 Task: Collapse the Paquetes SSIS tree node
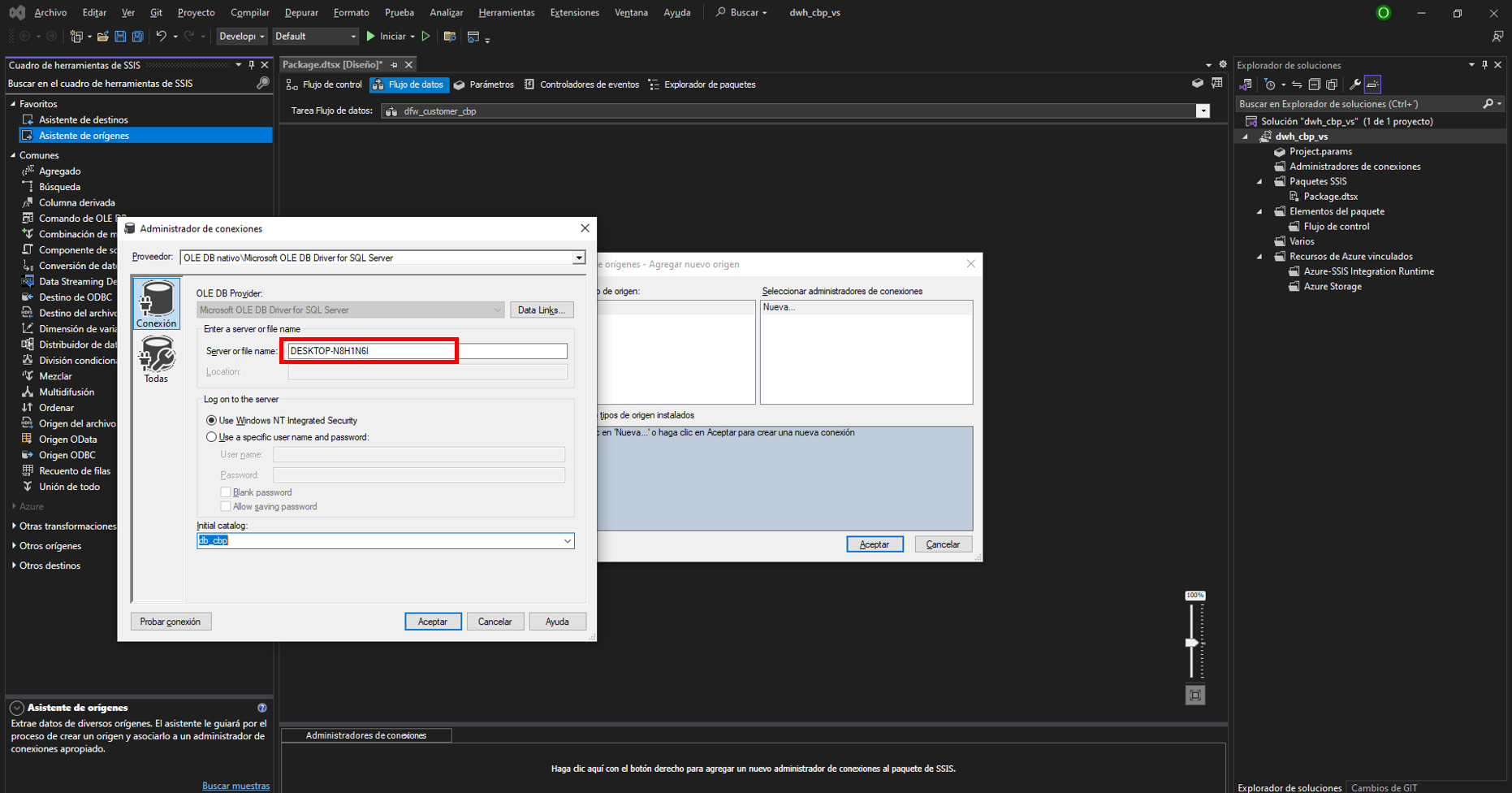point(1259,181)
